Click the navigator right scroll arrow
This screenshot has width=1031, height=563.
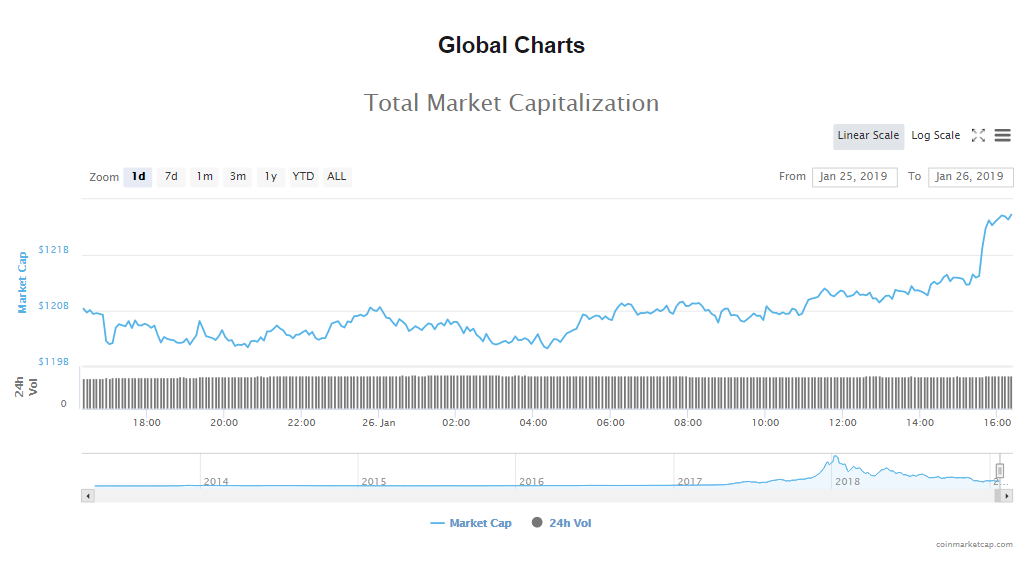click(1006, 496)
